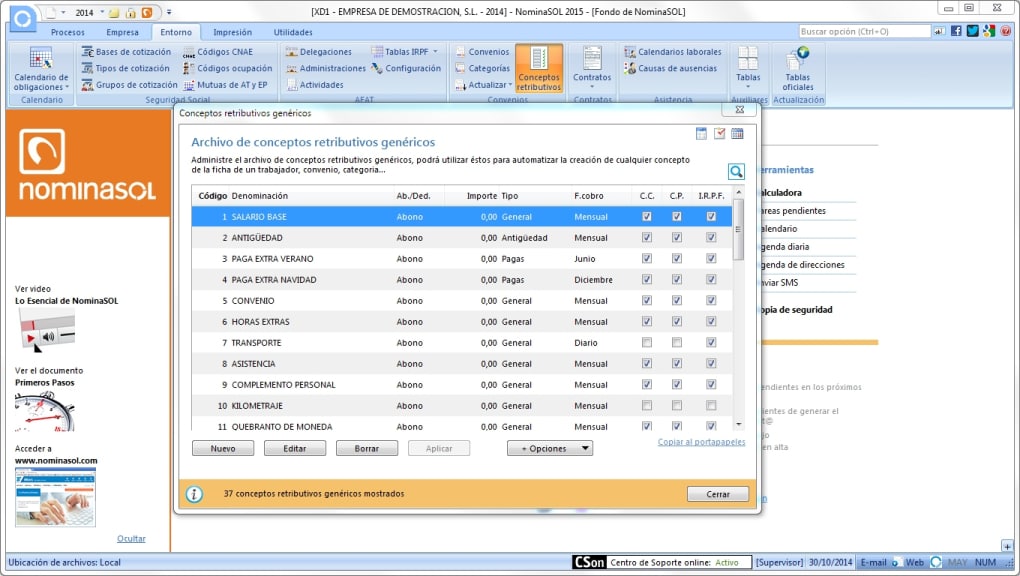Switch to the Utilidades ribbon tab
This screenshot has width=1020, height=576.
293,32
